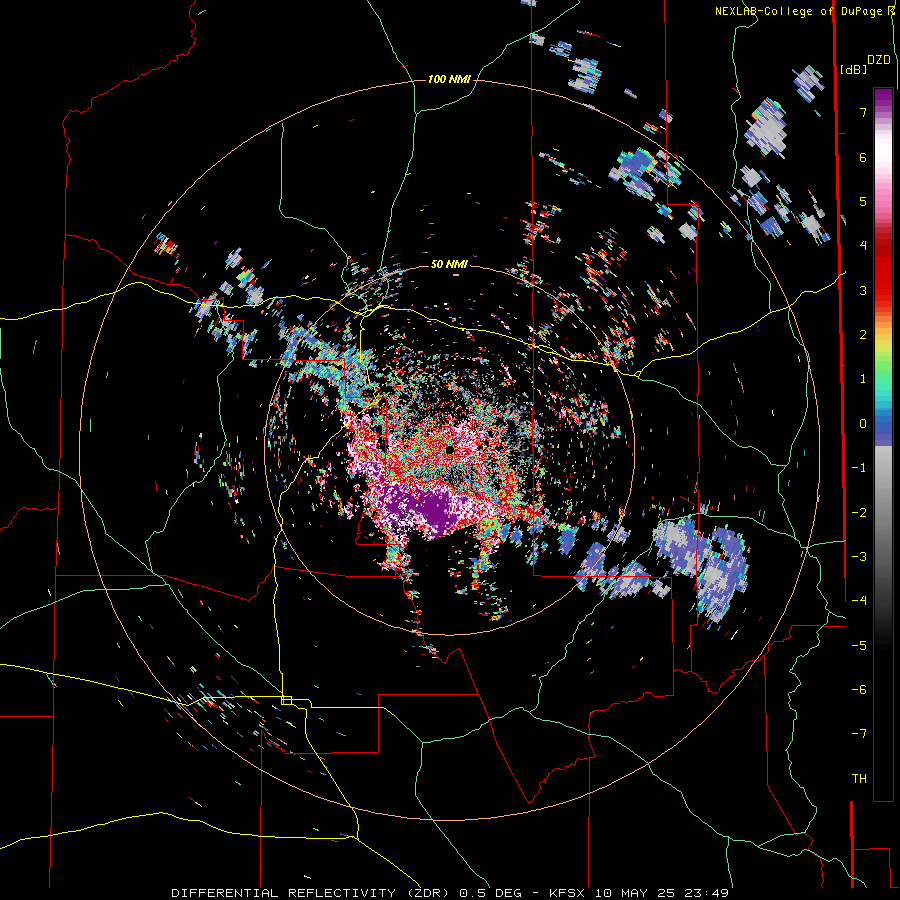Click the "4" value on the dB scale

pos(863,246)
